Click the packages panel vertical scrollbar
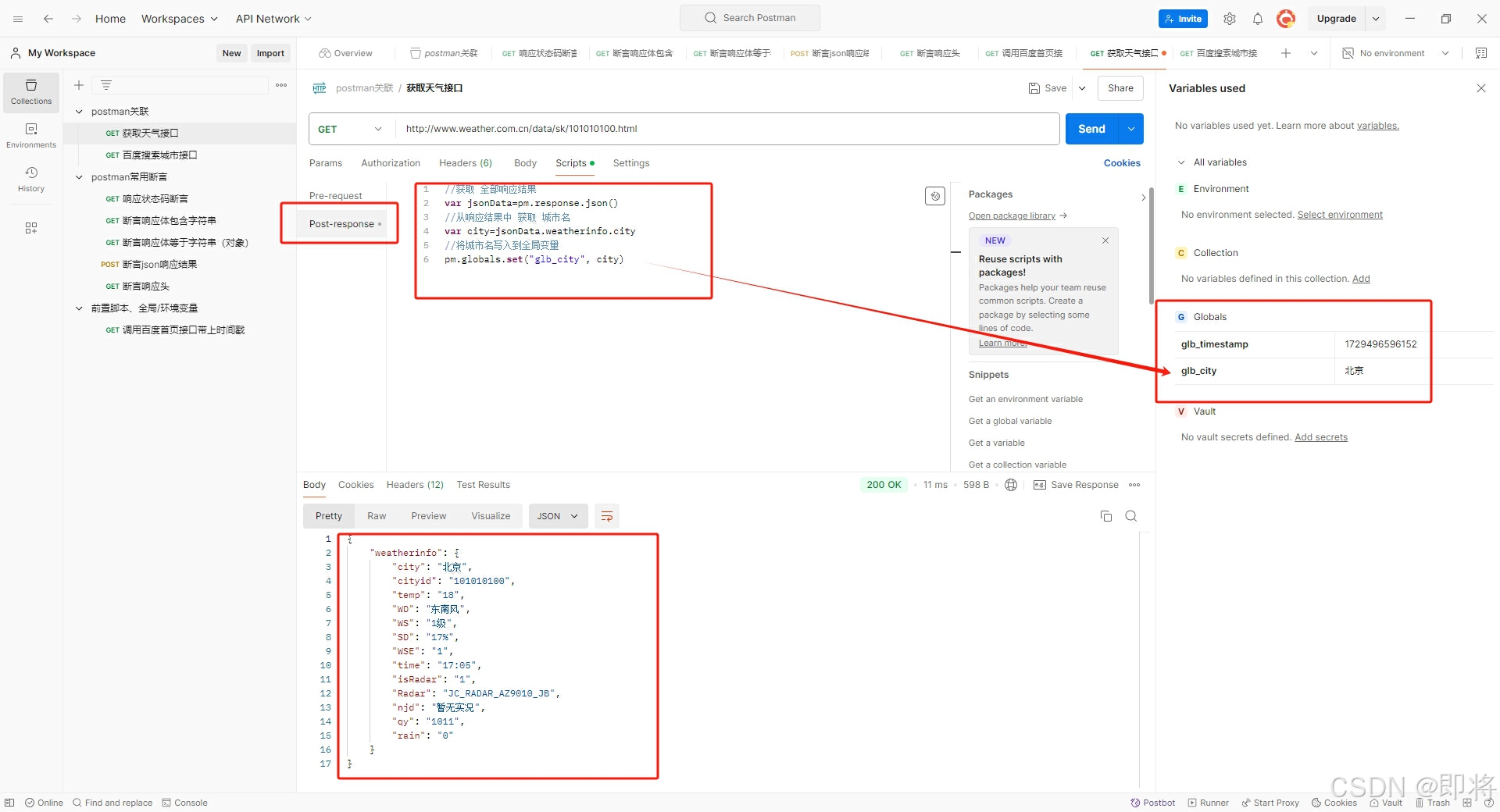 click(1151, 246)
